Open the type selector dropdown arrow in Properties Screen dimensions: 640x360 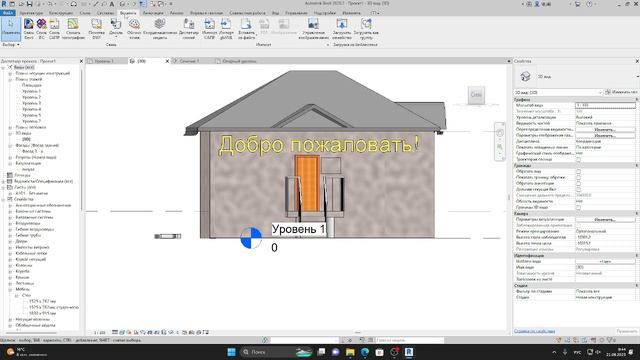click(637, 76)
